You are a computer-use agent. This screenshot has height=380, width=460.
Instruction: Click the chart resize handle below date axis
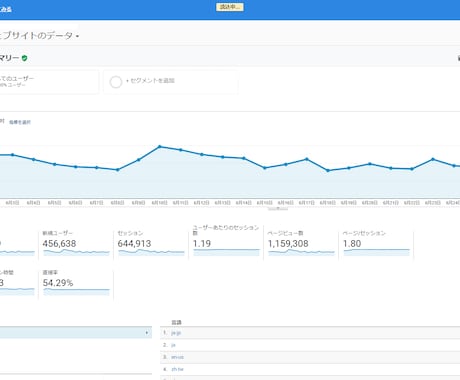click(278, 209)
